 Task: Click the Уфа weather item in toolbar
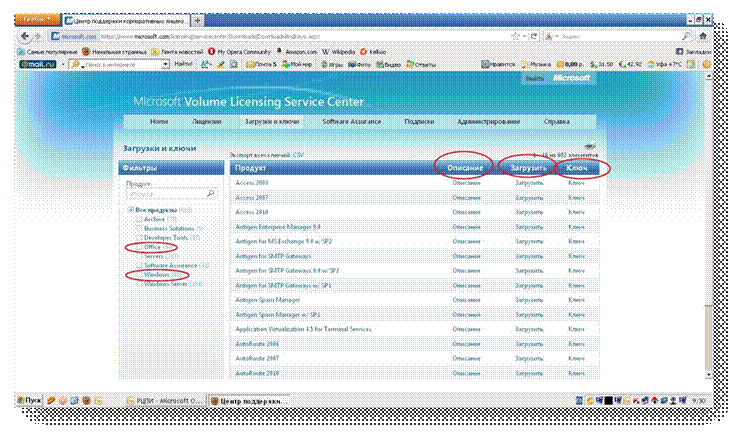point(666,64)
